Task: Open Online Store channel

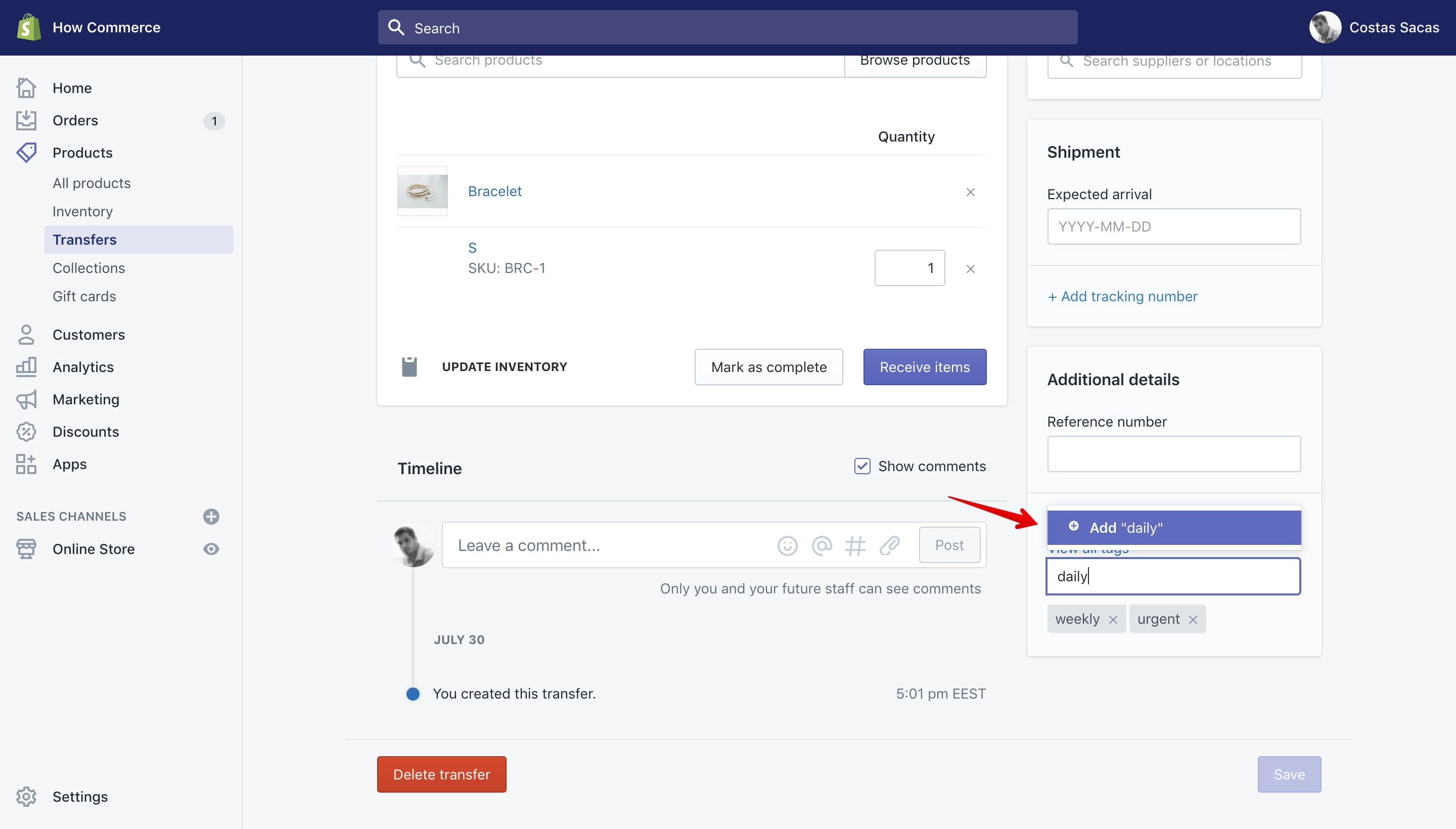Action: click(94, 549)
